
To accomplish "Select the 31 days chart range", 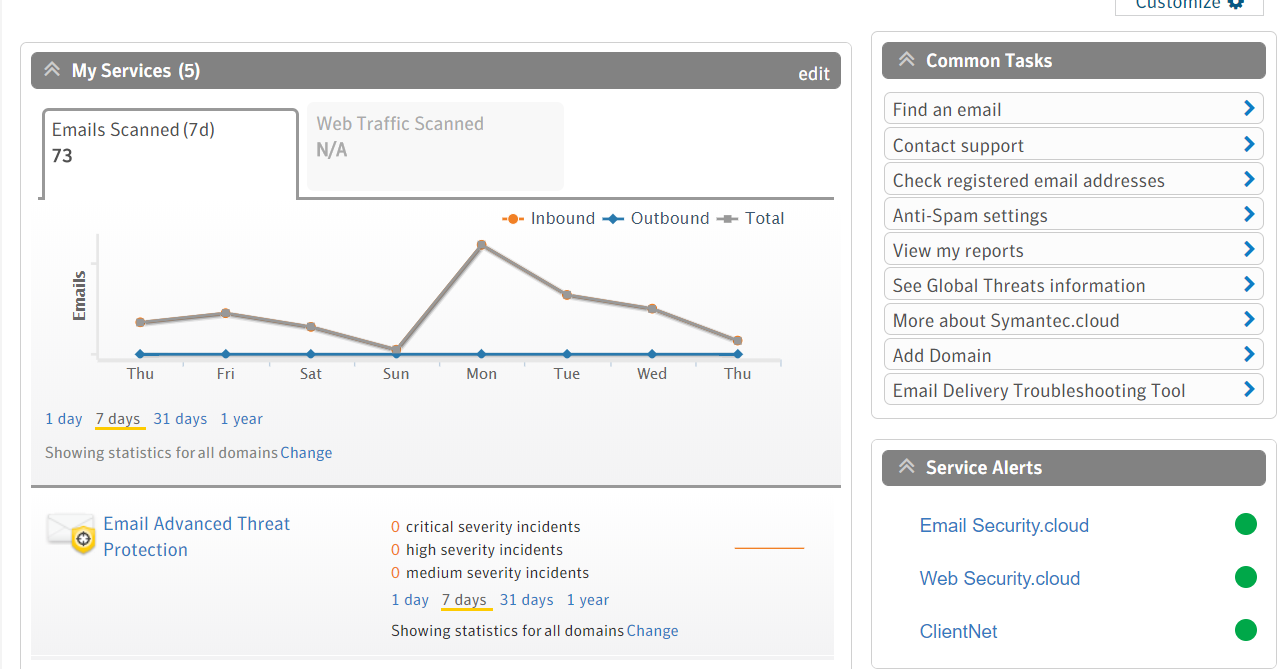I will pyautogui.click(x=180, y=418).
